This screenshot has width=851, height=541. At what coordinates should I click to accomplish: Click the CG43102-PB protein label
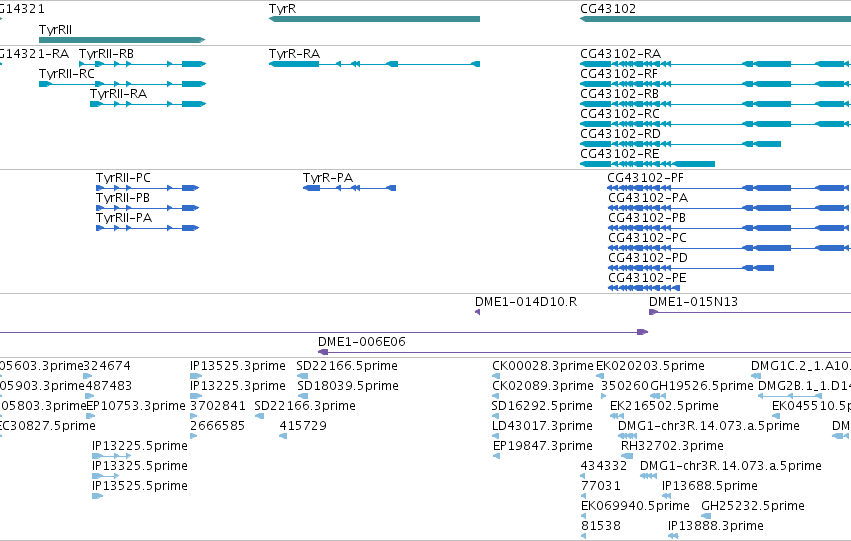[x=647, y=218]
